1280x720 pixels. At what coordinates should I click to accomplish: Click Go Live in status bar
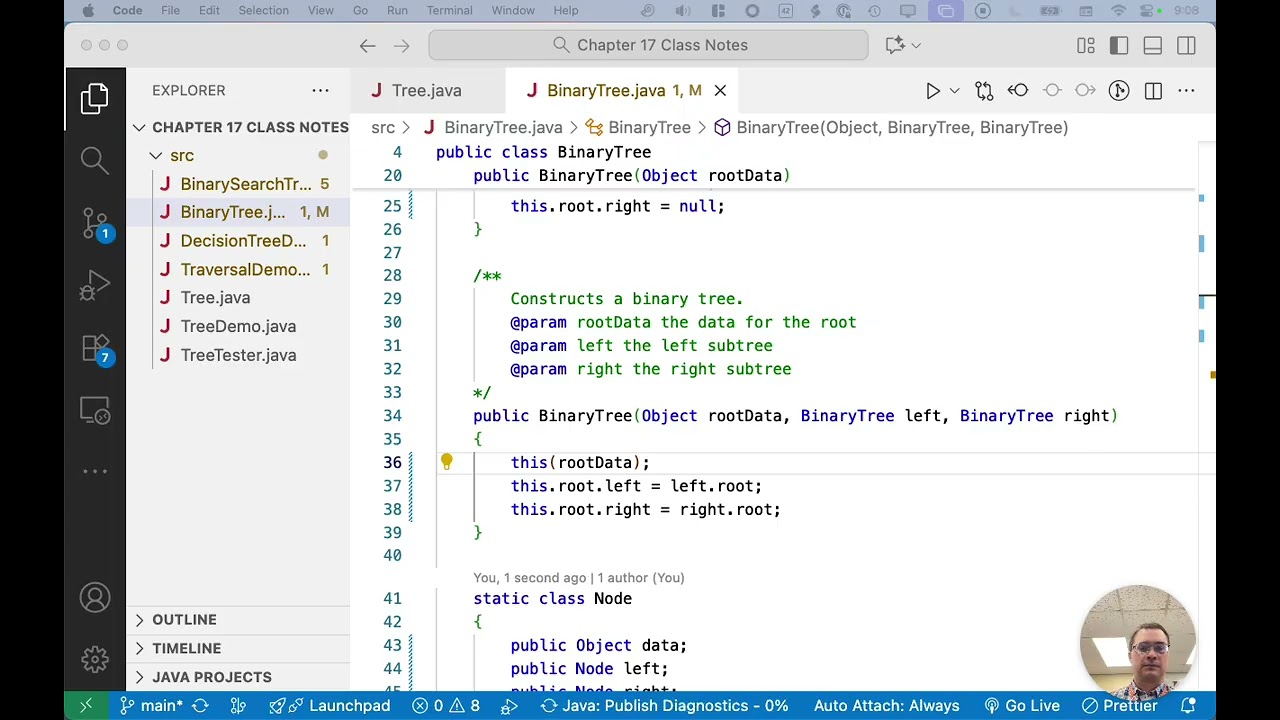[1022, 706]
